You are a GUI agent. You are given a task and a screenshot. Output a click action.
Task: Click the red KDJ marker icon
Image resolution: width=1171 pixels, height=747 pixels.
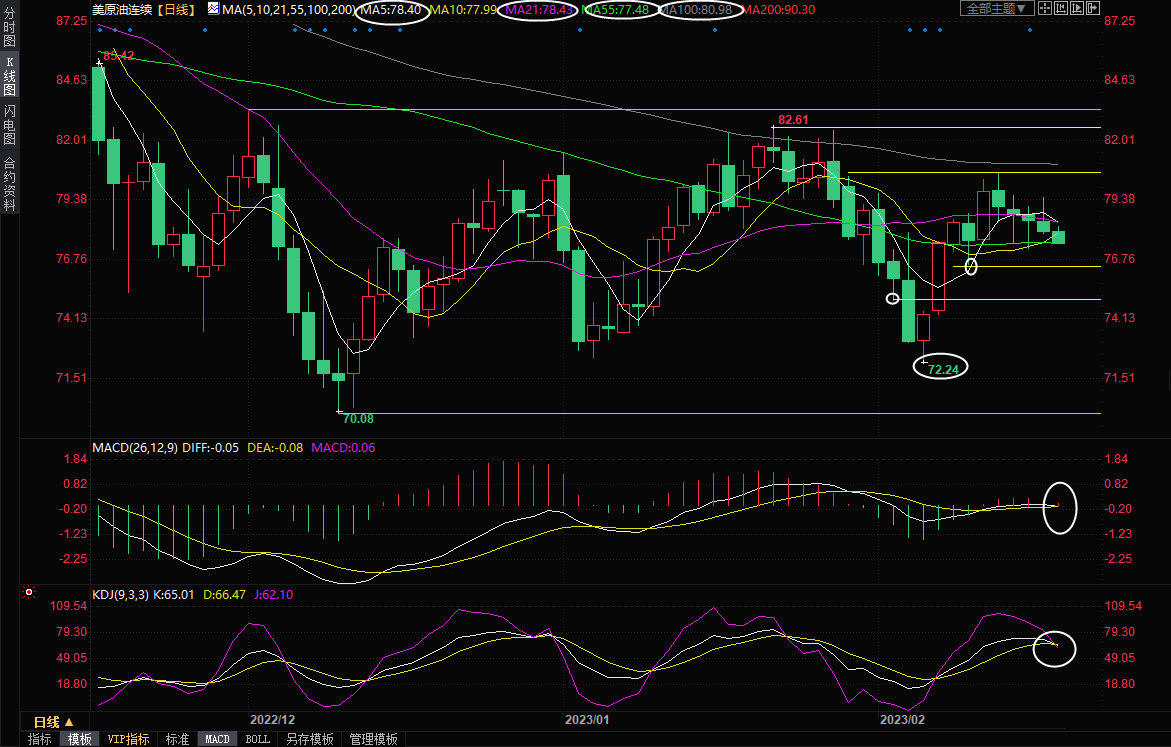pyautogui.click(x=28, y=593)
